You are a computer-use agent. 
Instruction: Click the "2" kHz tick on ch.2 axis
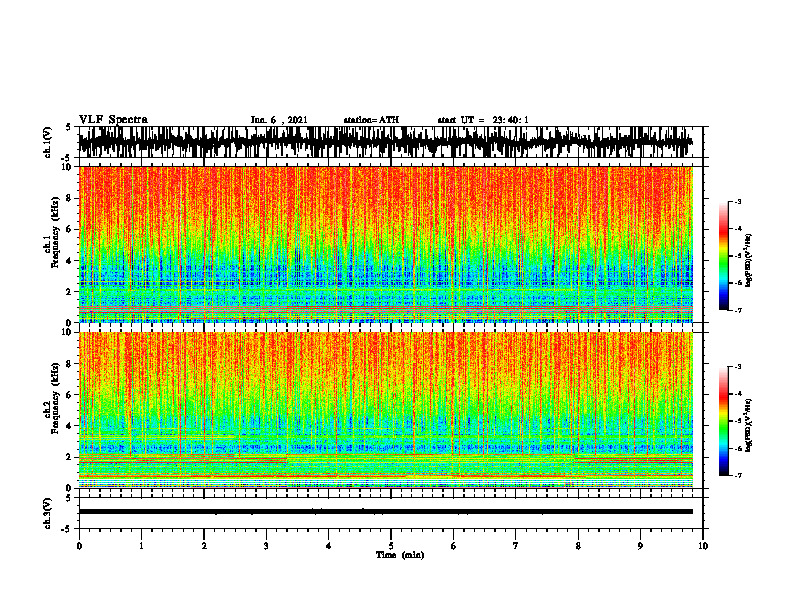69,457
